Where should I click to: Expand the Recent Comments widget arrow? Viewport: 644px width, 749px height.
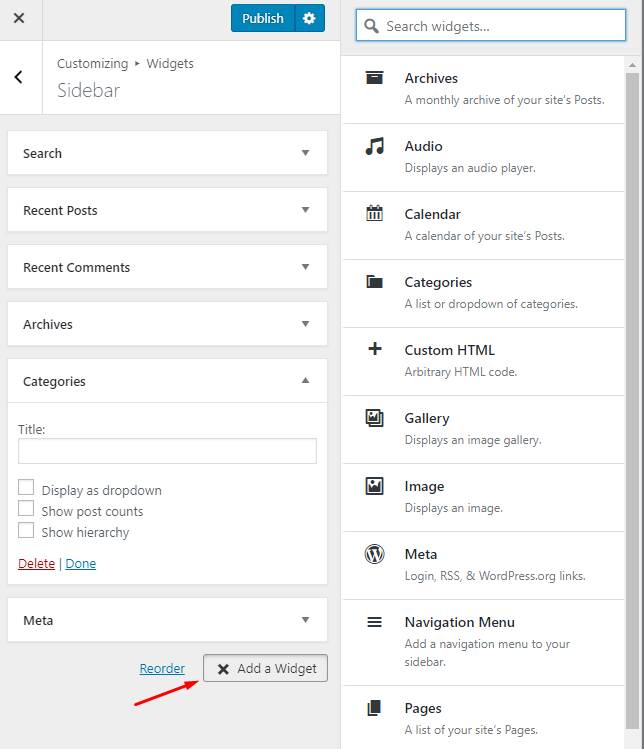point(305,267)
